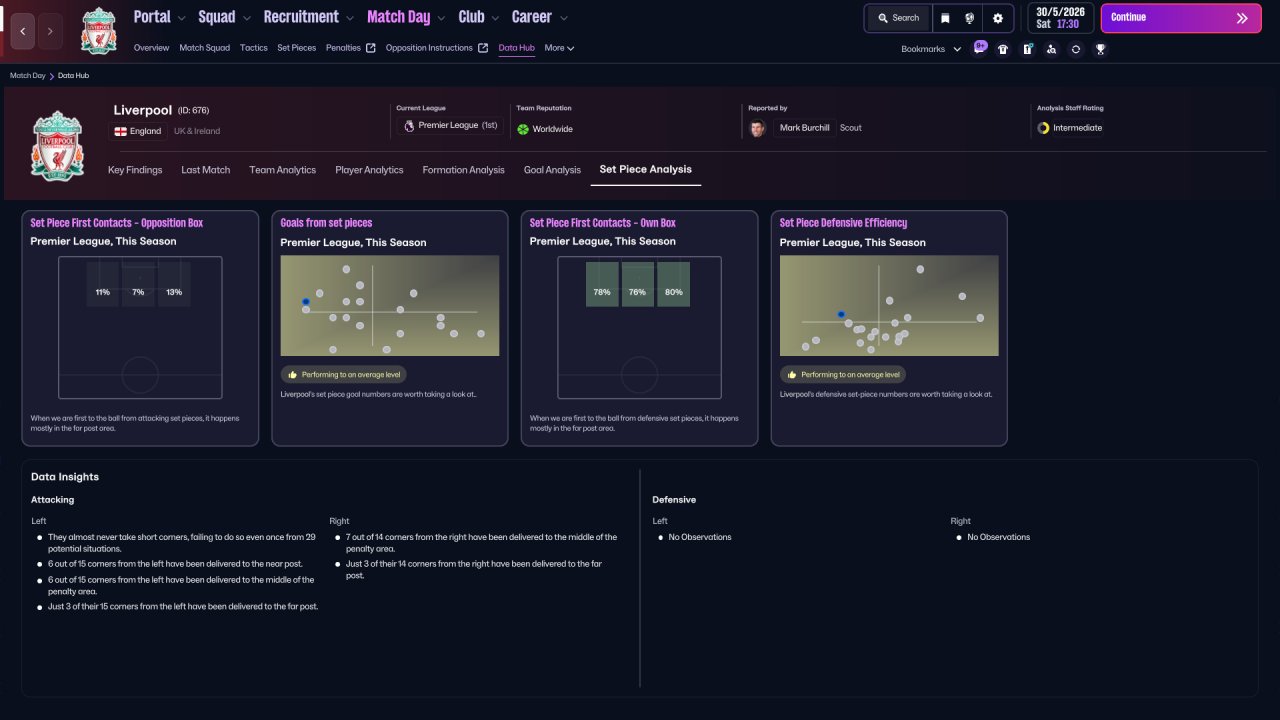This screenshot has height=720, width=1280.
Task: Open the Set Pieces sub-tab
Action: coord(297,48)
